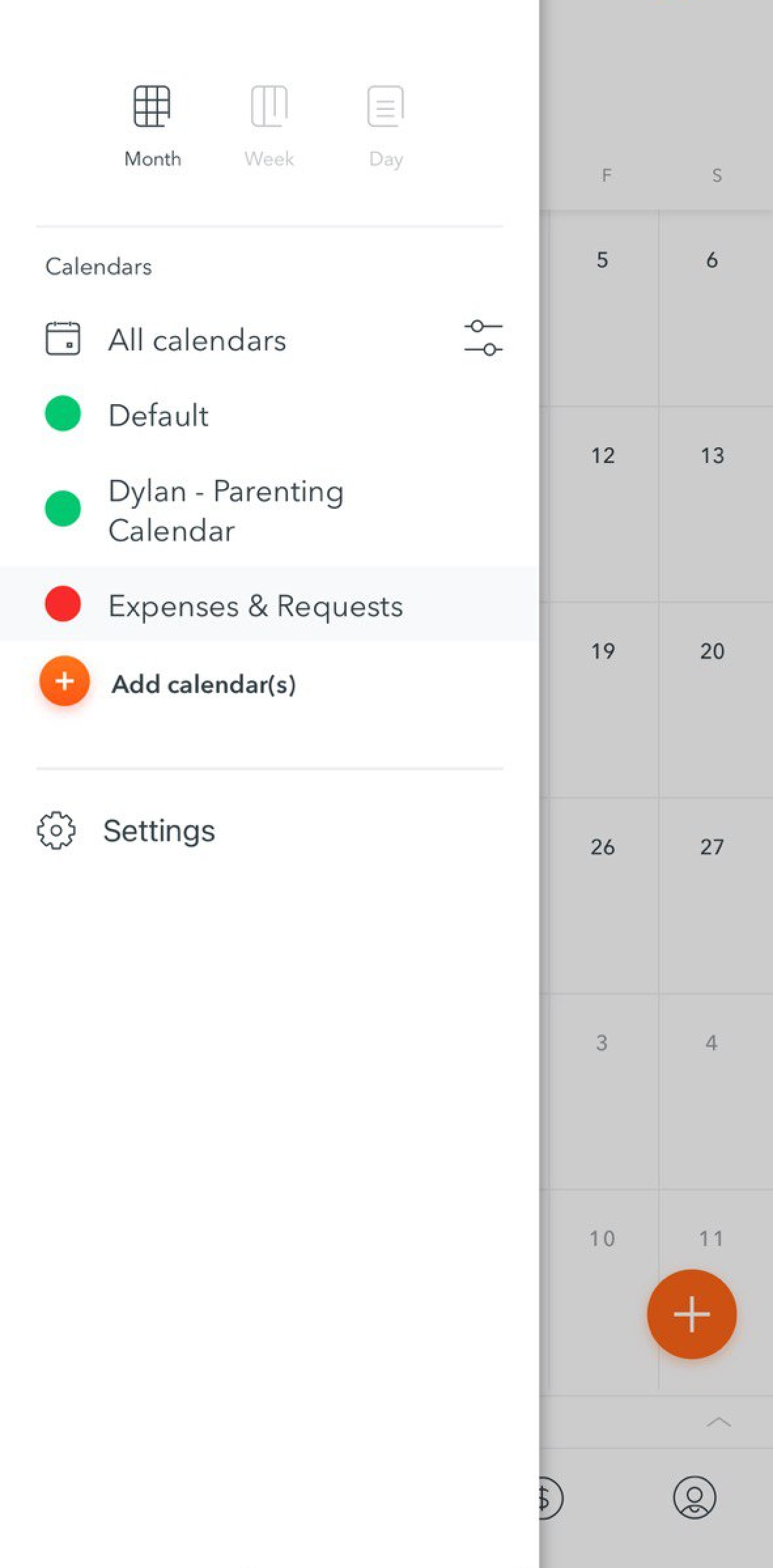Viewport: 773px width, 1568px height.
Task: Switch to Week view icon
Action: [x=269, y=107]
